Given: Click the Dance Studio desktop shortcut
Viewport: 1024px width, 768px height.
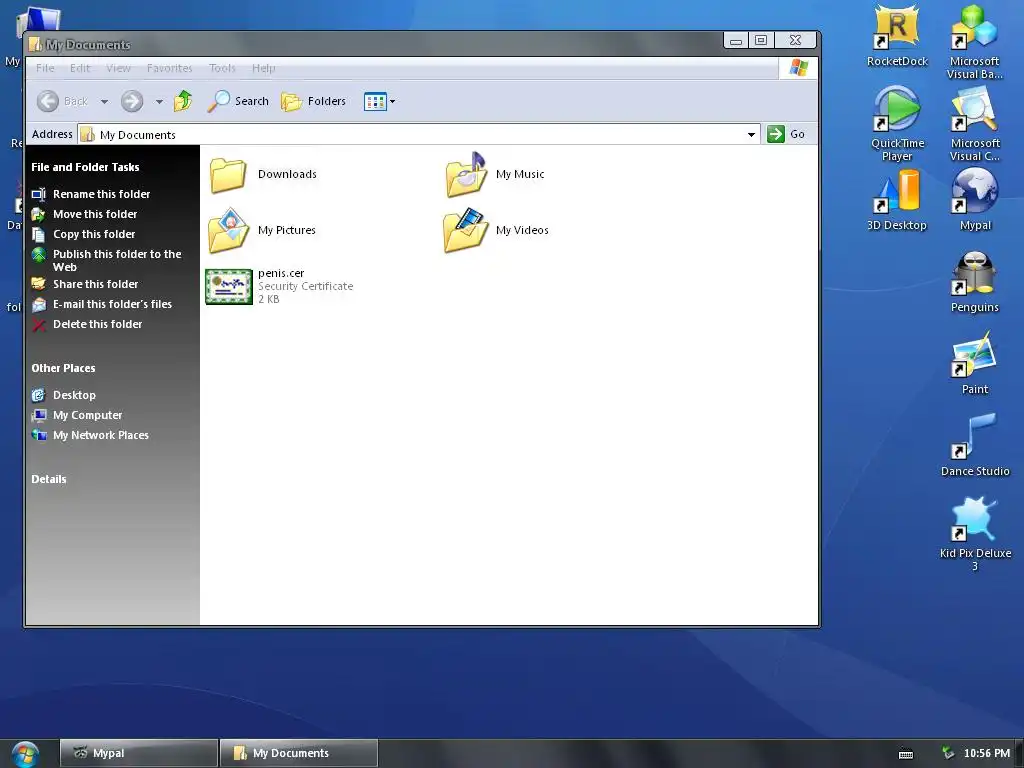Looking at the screenshot, I should 975,445.
